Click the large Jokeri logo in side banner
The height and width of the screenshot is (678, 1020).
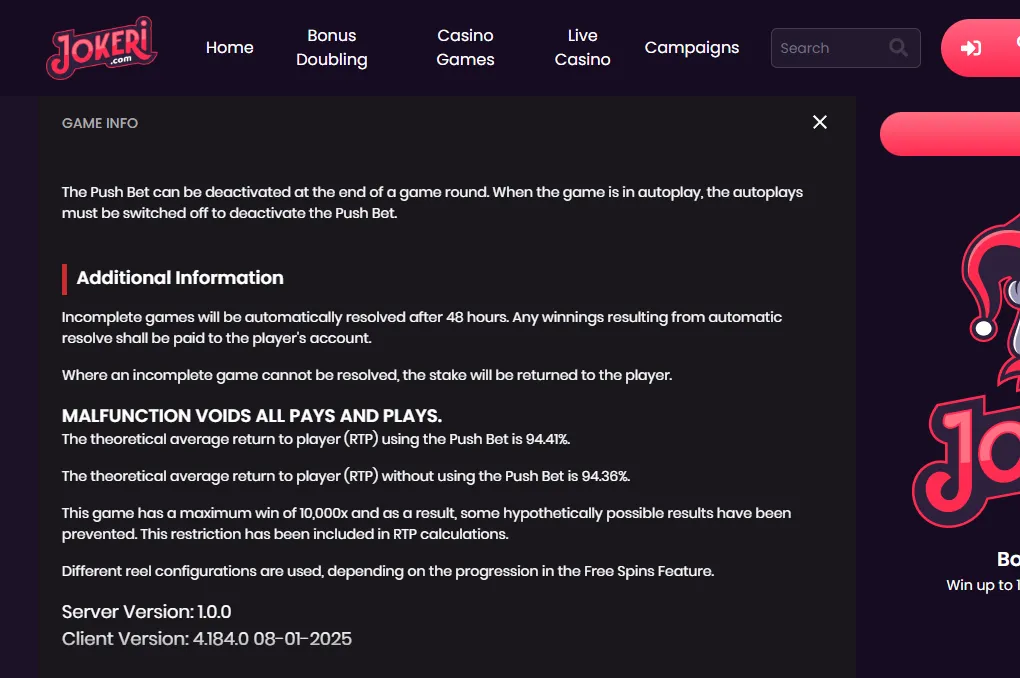point(967,462)
